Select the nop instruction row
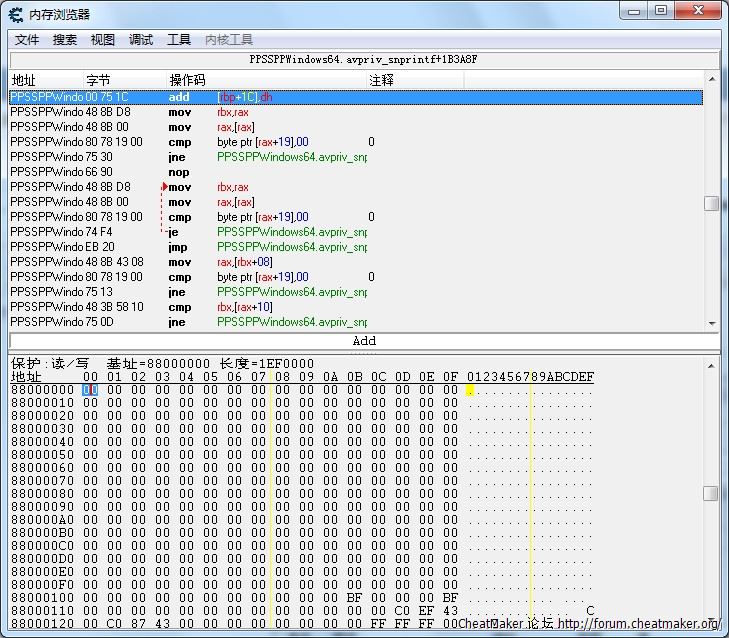The image size is (729, 638). 180,172
